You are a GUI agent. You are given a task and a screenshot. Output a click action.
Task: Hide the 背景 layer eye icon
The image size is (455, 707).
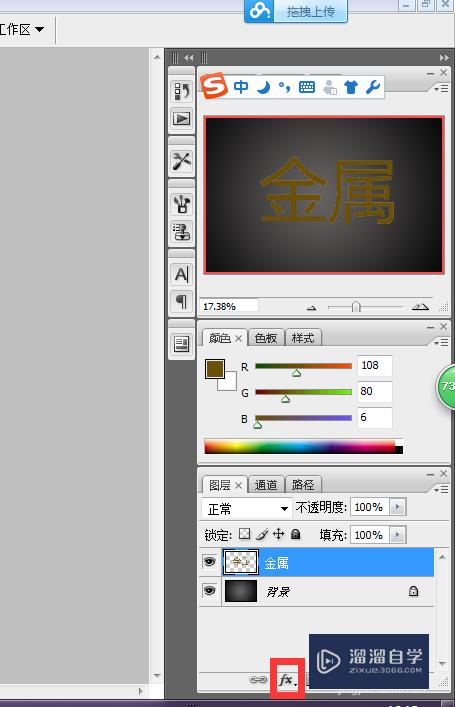(209, 591)
